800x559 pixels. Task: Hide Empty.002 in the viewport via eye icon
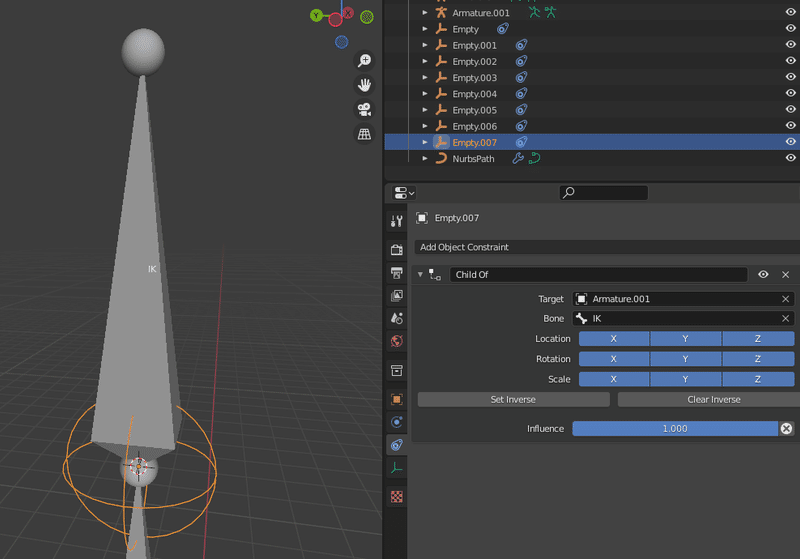pyautogui.click(x=790, y=61)
